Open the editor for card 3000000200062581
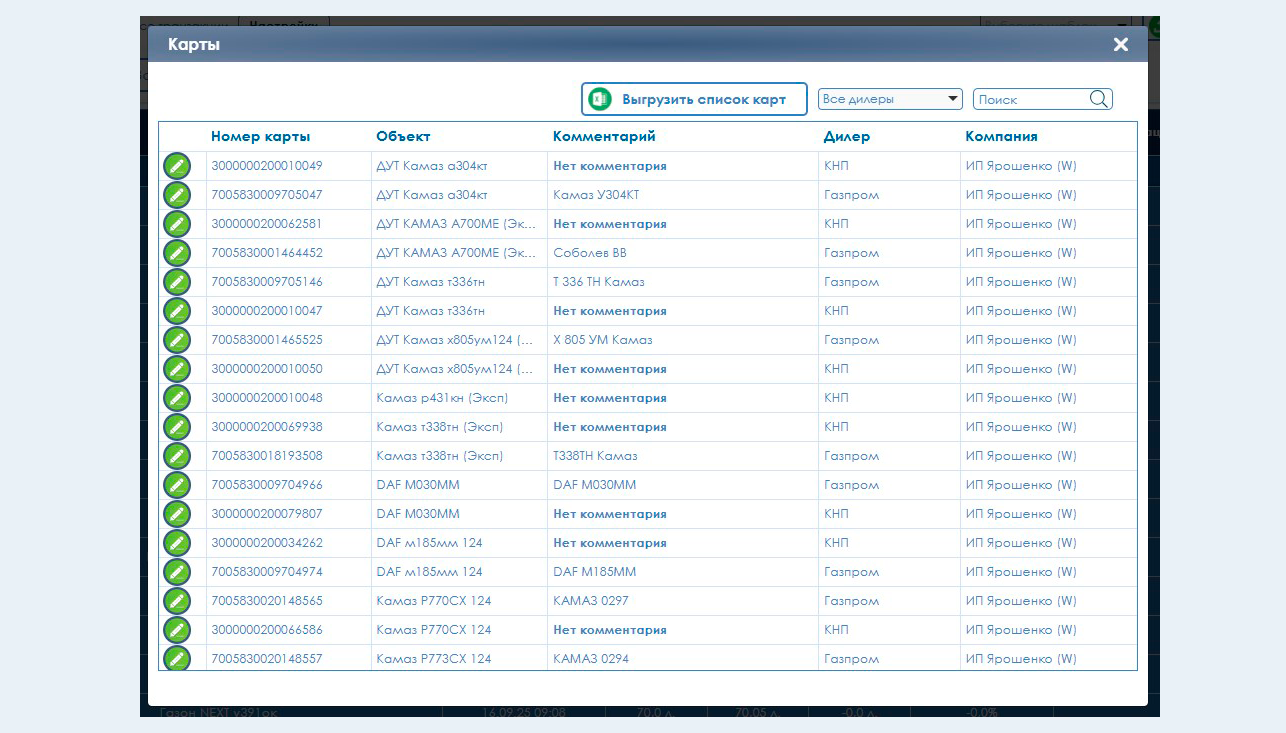This screenshot has height=733, width=1286. click(x=177, y=224)
